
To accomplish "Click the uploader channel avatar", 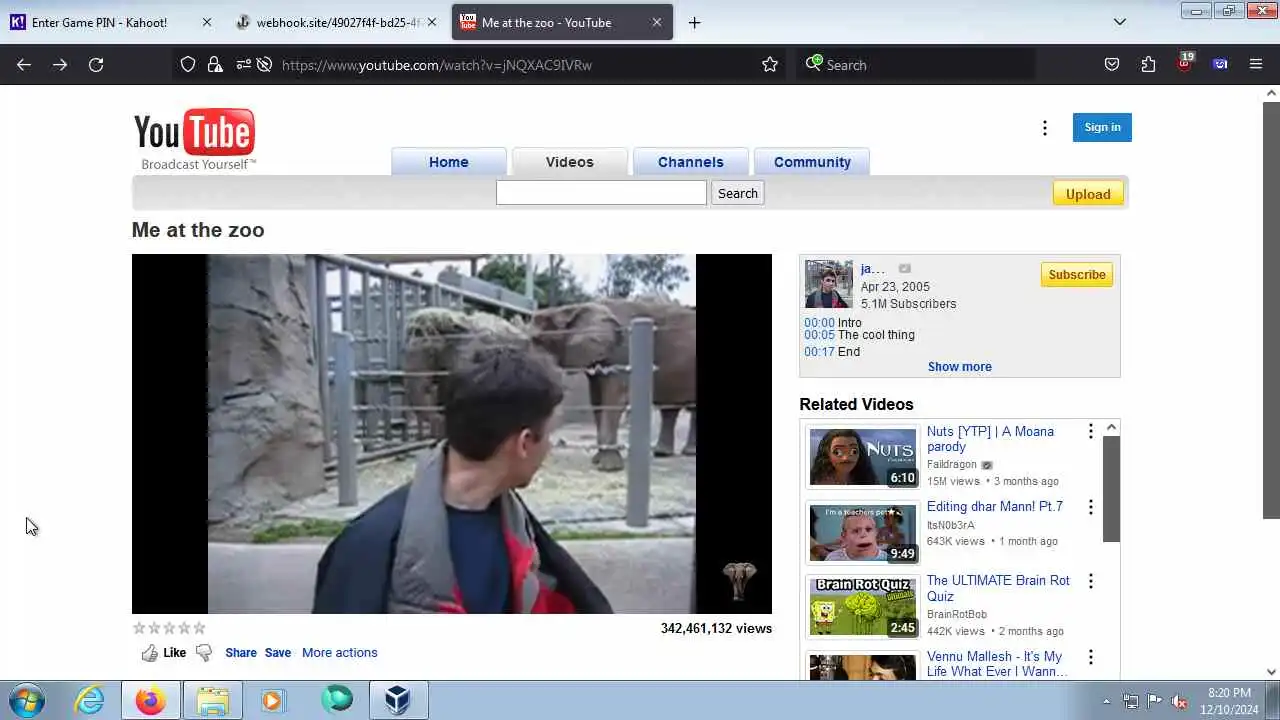I will click(x=829, y=285).
